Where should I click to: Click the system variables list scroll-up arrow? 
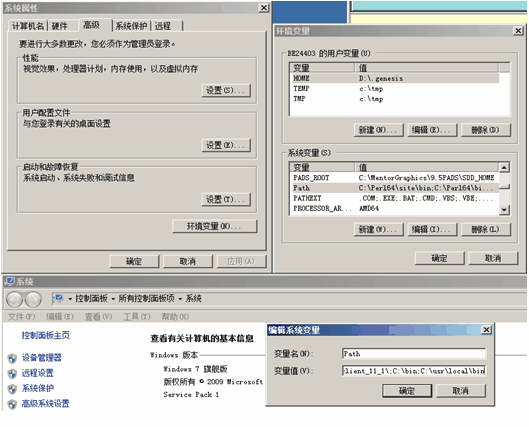tap(504, 167)
